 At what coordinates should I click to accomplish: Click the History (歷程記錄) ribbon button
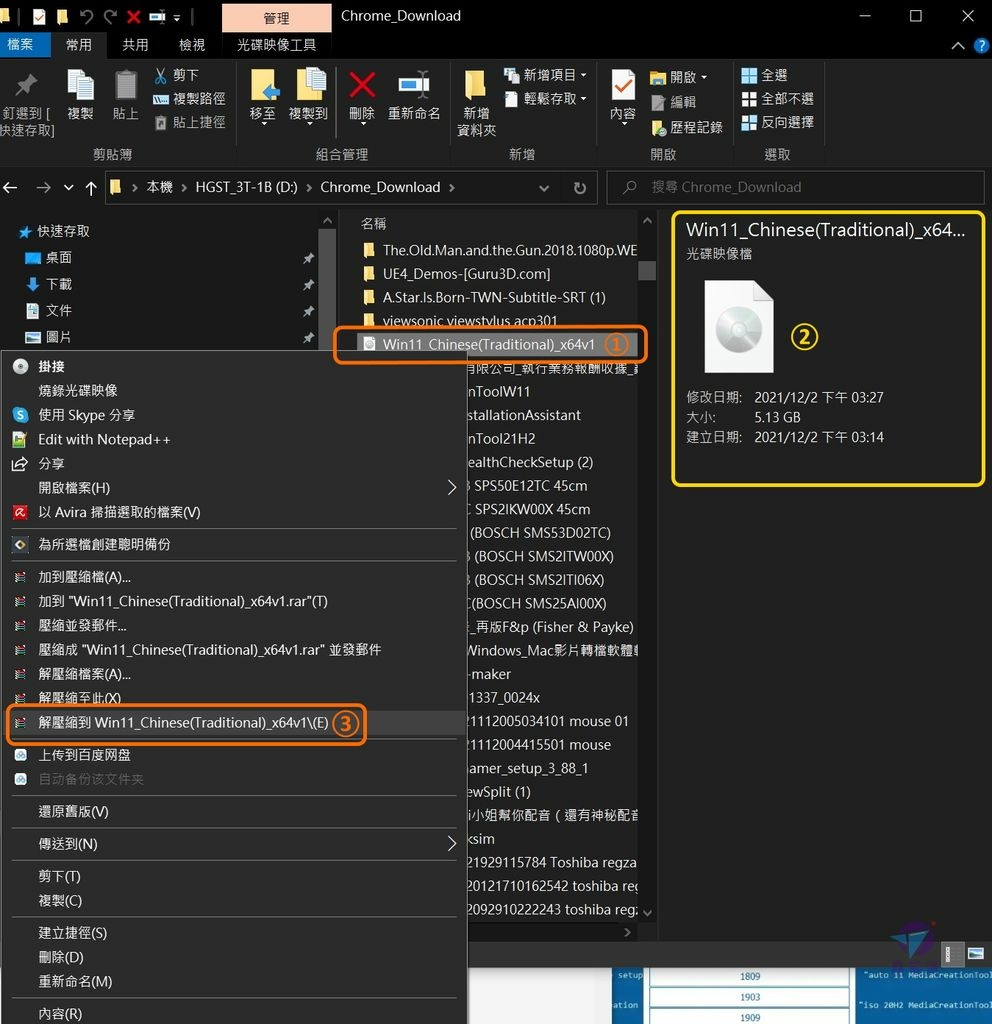pos(687,127)
